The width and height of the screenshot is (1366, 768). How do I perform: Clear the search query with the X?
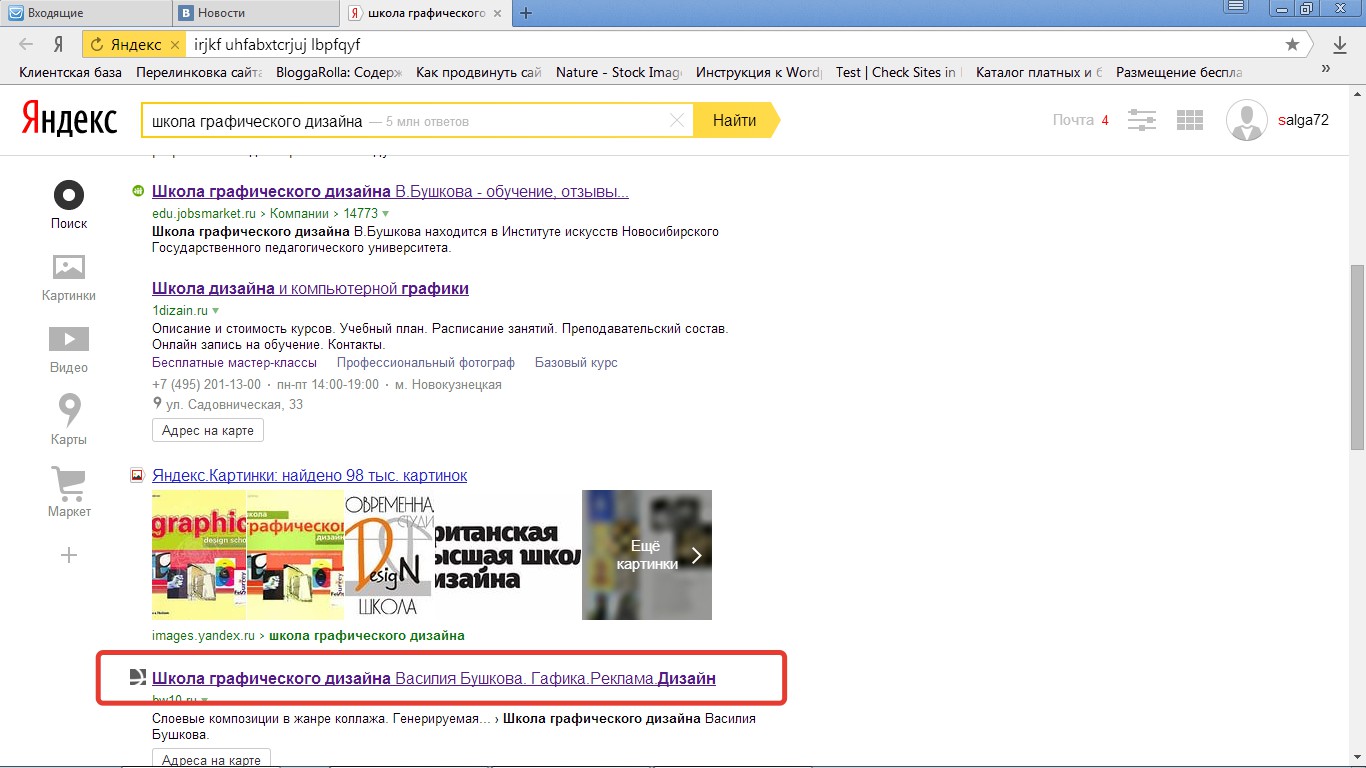[x=677, y=121]
